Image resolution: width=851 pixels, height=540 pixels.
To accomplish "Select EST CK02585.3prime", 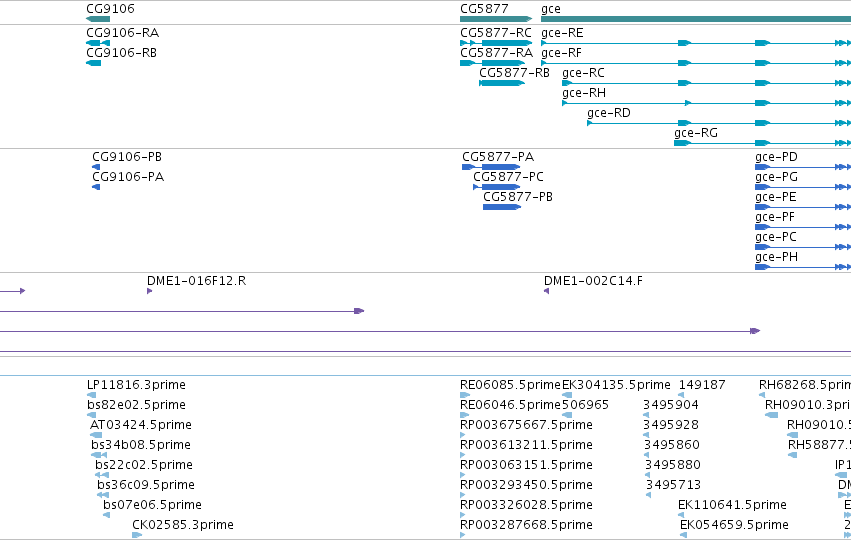I will pyautogui.click(x=183, y=525).
